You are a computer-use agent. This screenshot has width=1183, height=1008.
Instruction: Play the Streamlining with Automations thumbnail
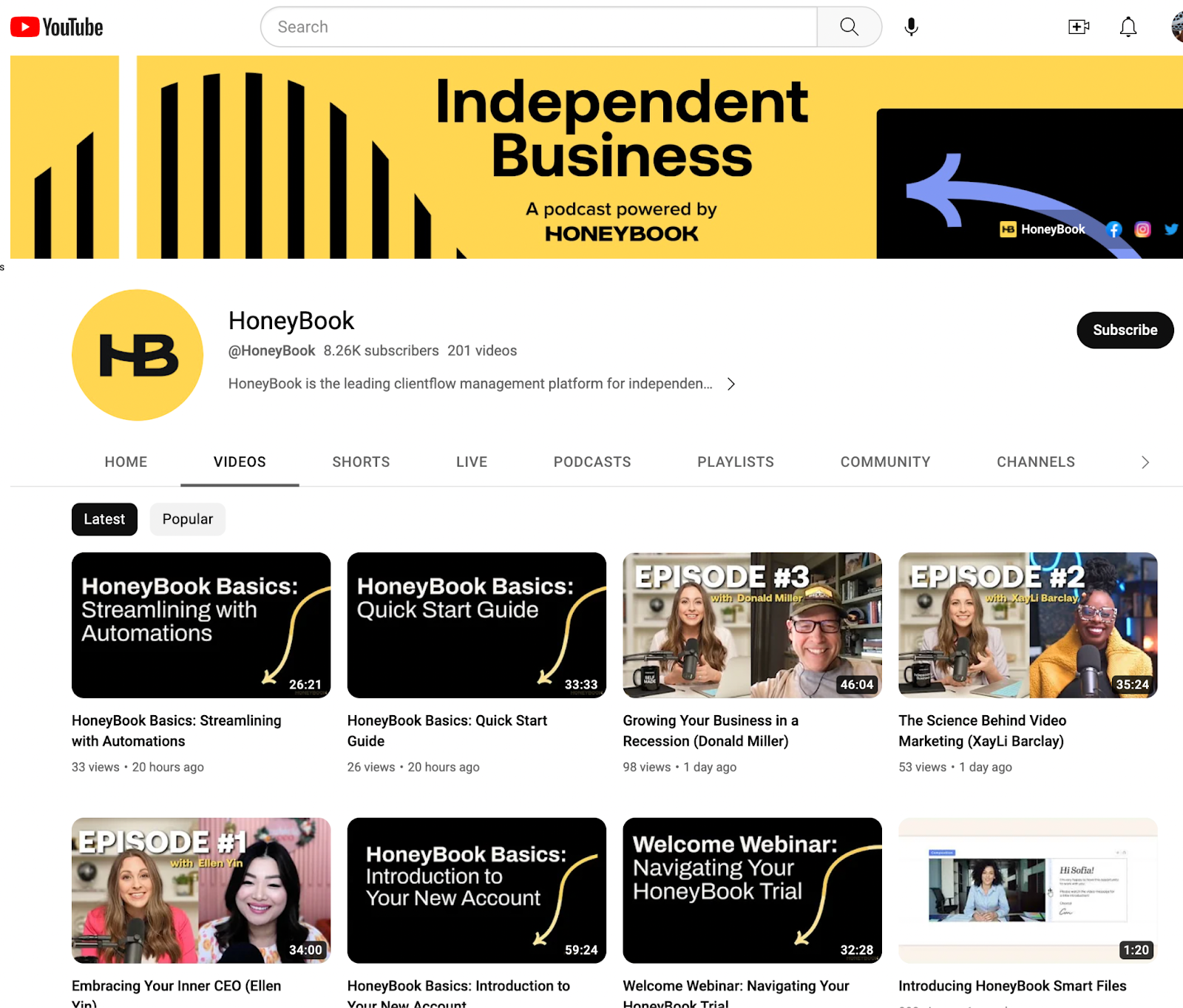point(201,625)
